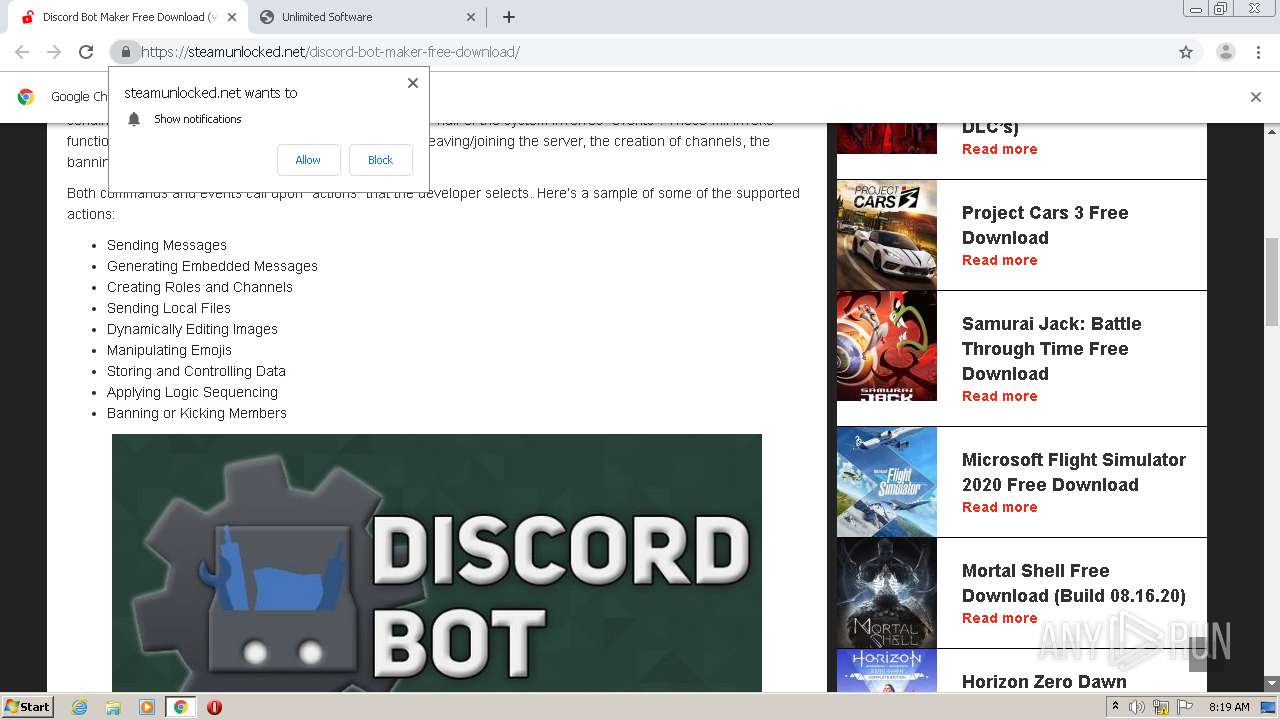Image resolution: width=1280 pixels, height=720 pixels.
Task: Click 'Sending Local Files' list item
Action: point(169,308)
